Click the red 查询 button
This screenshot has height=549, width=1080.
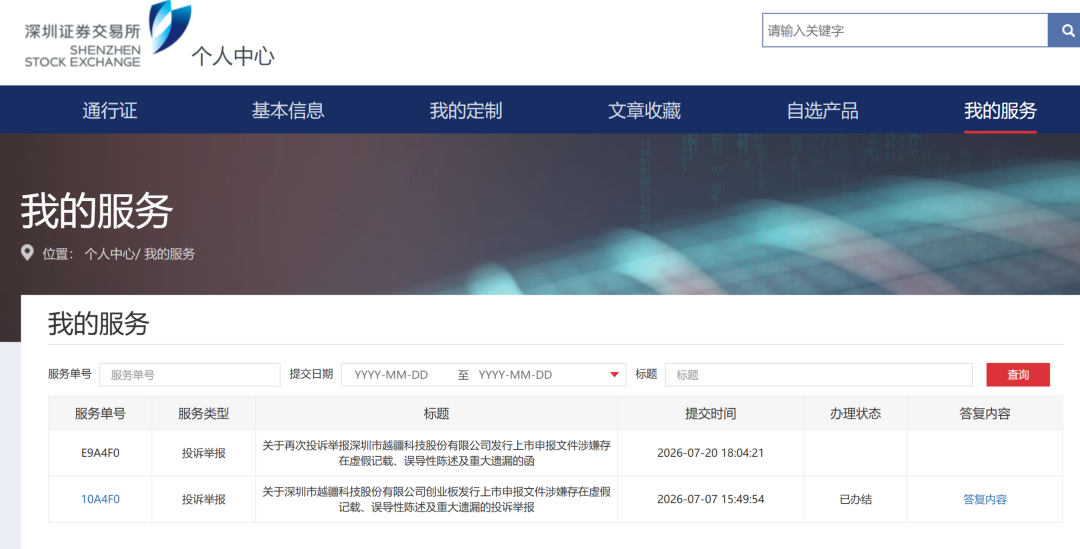pyautogui.click(x=1018, y=375)
